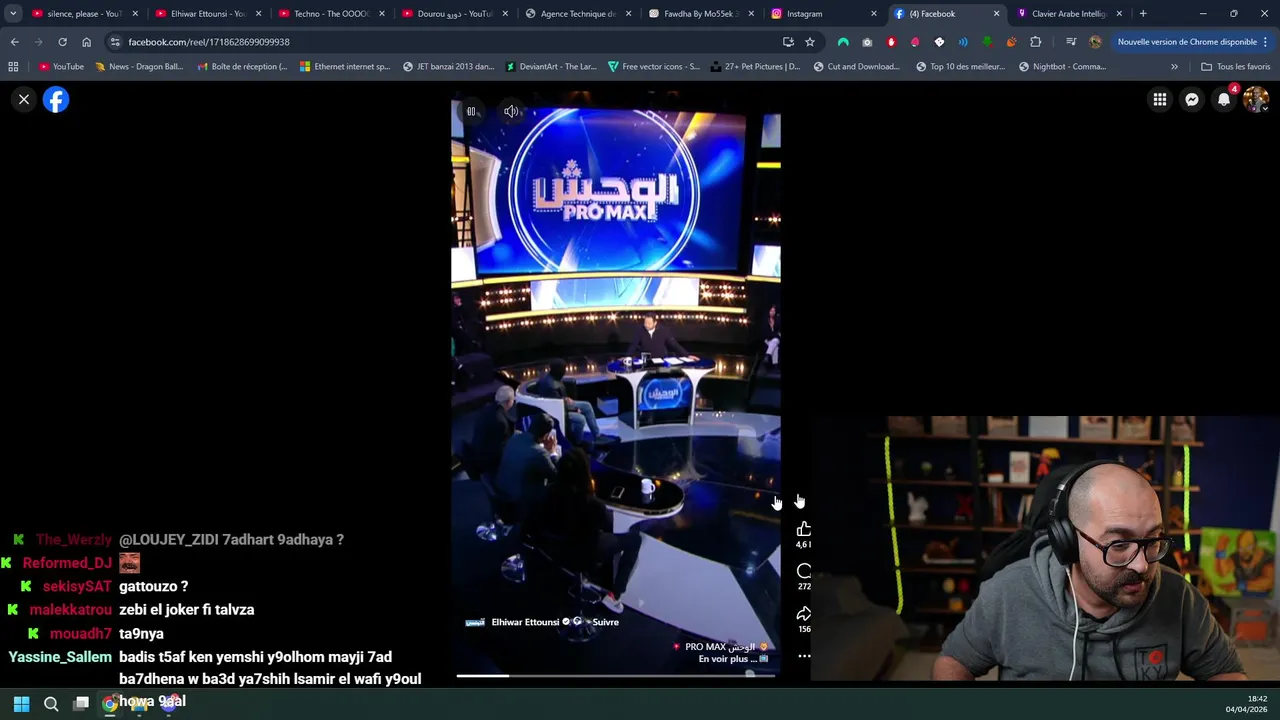Open the Windows Start menu
1280x720 pixels.
click(x=21, y=704)
